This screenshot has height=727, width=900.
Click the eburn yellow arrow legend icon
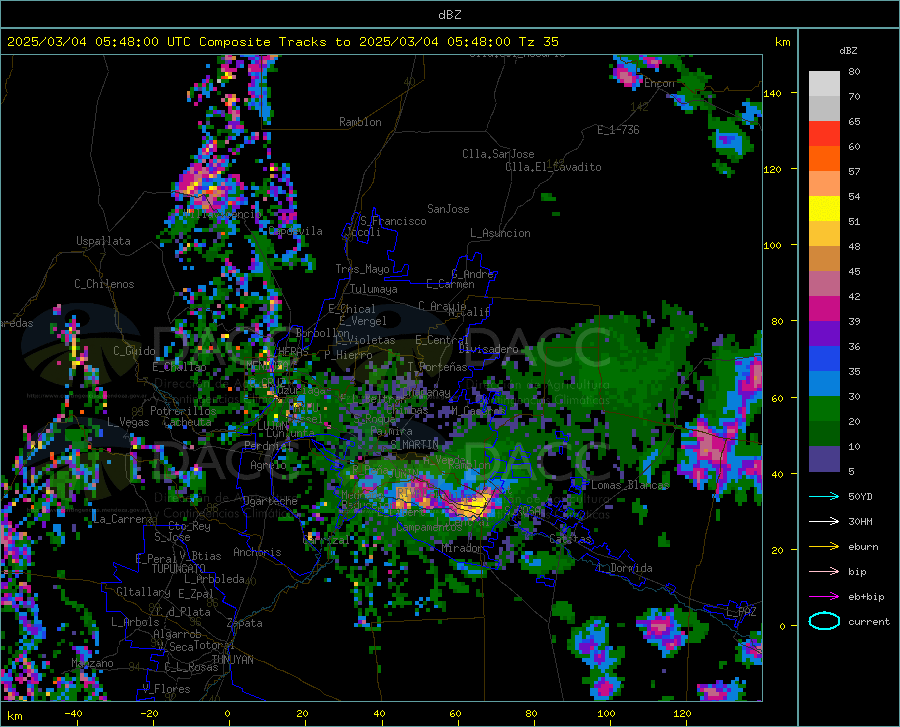(824, 547)
